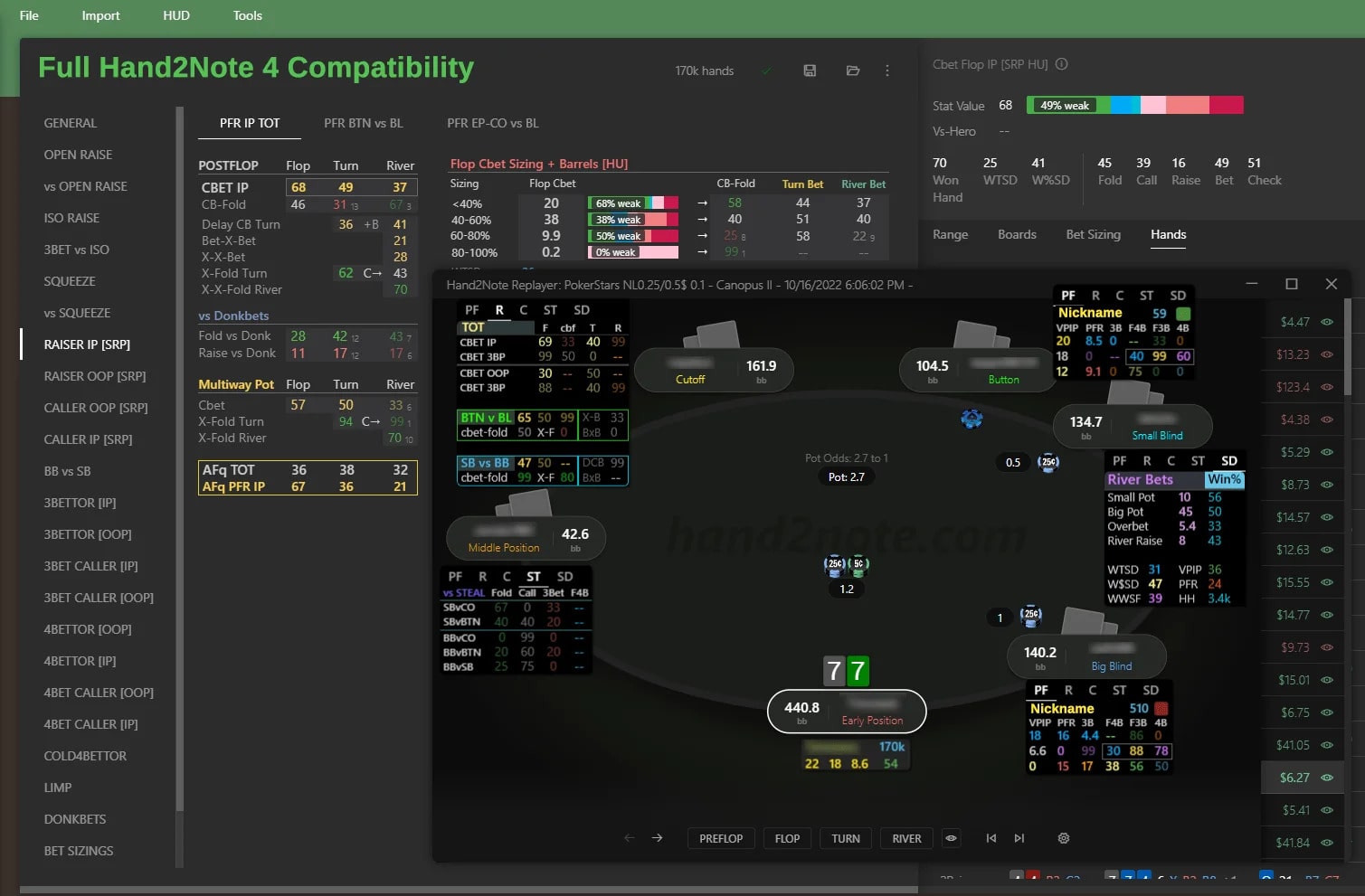Click the arrow after the 38% weak sizing bar
Screen dimensions: 1365x896
coord(703,220)
